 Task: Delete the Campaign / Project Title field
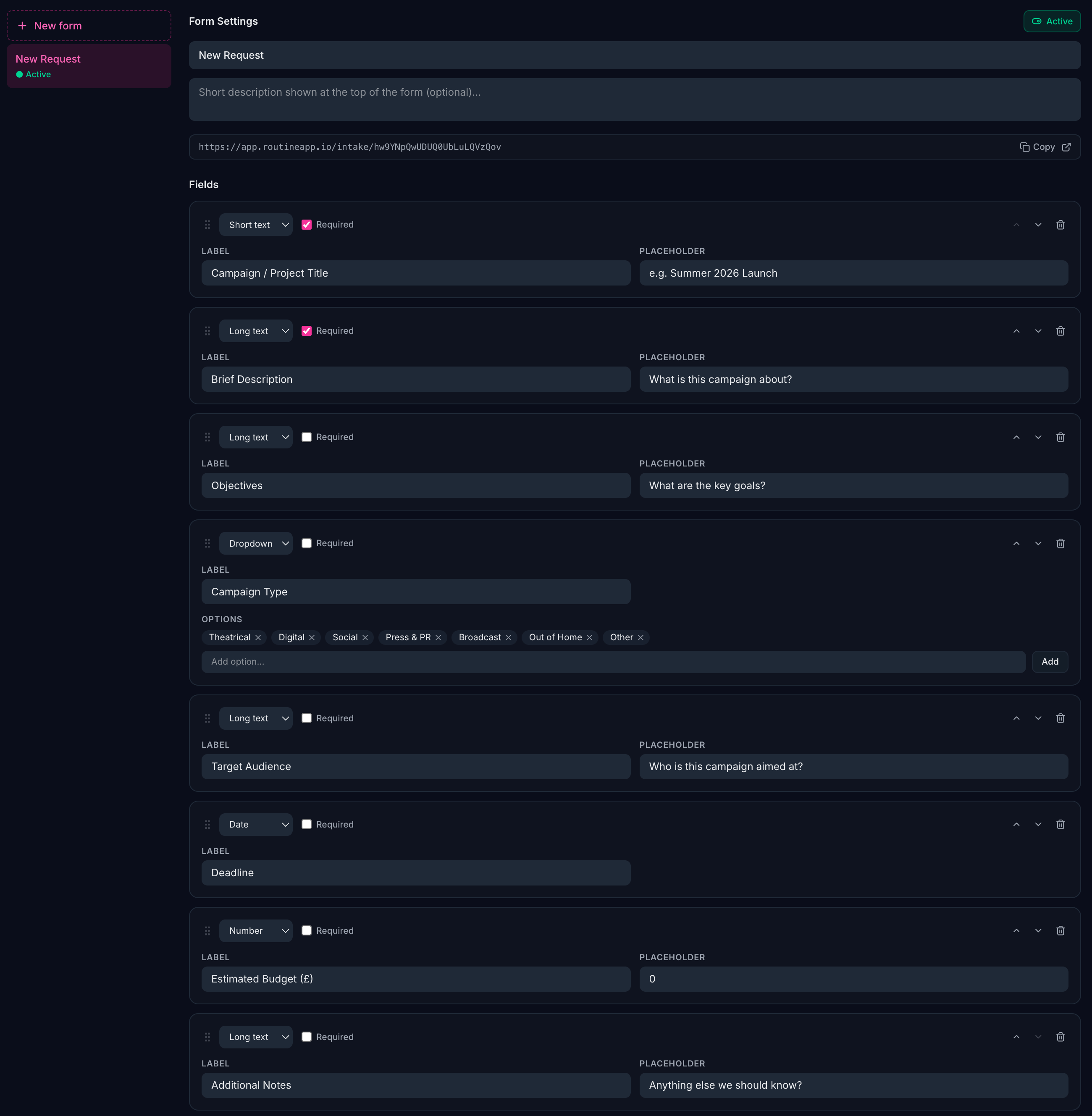1060,225
